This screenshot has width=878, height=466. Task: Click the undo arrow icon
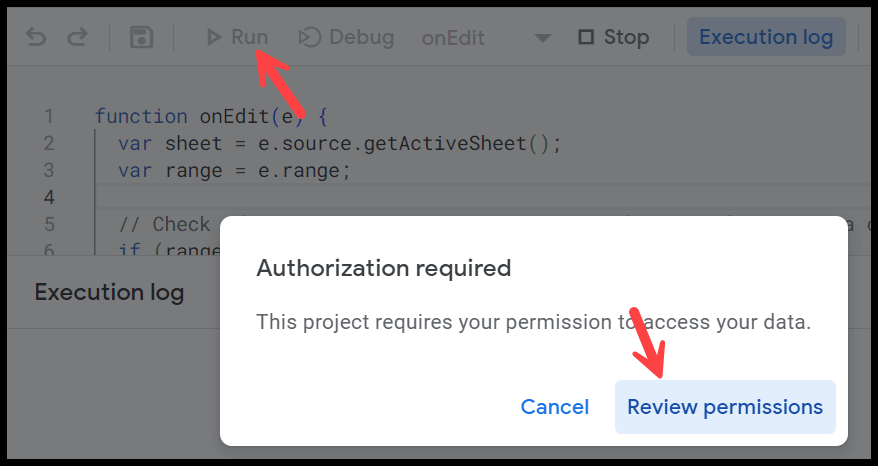(x=36, y=38)
